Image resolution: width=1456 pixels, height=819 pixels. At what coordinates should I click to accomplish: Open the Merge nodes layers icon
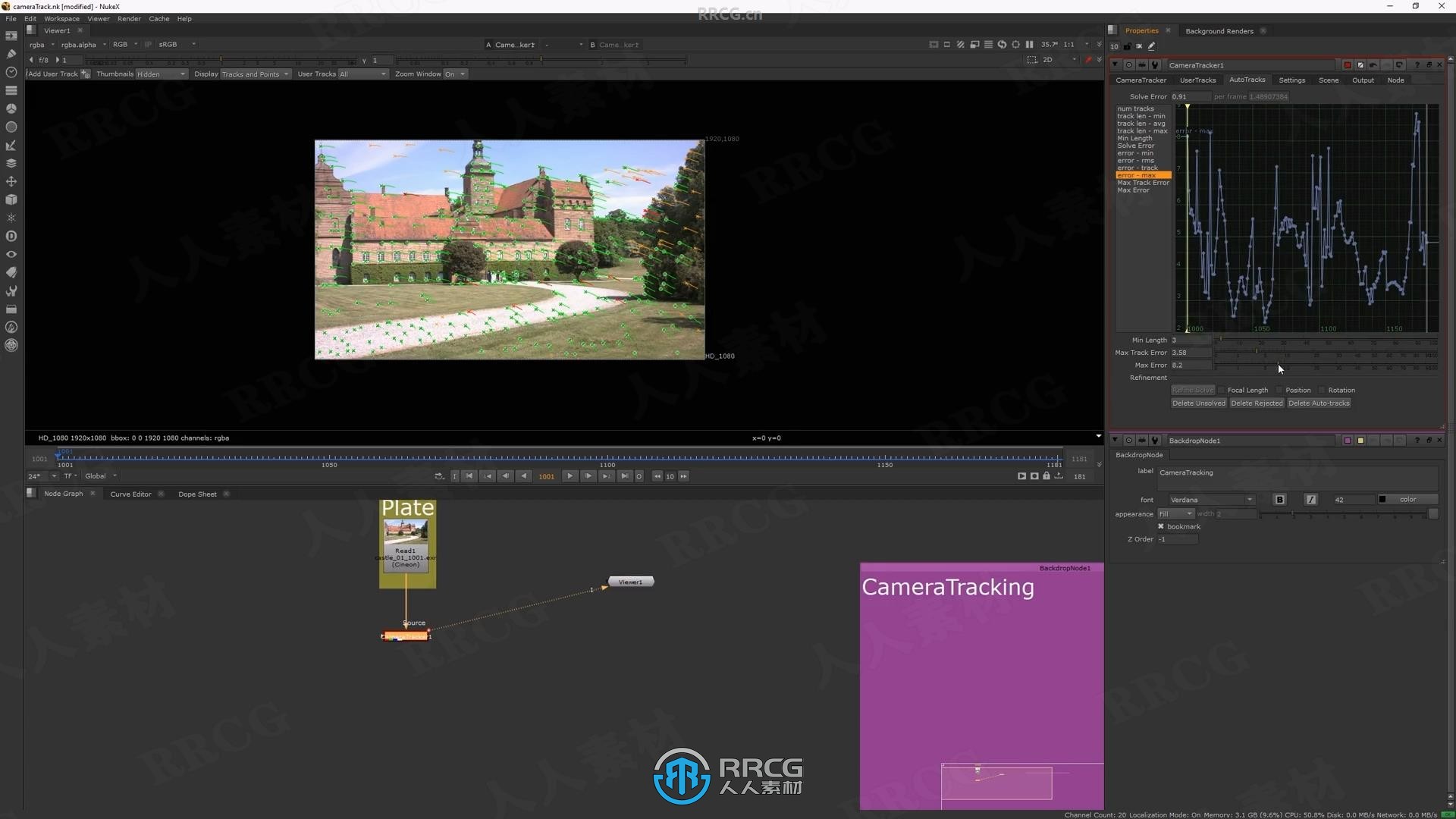tap(11, 163)
